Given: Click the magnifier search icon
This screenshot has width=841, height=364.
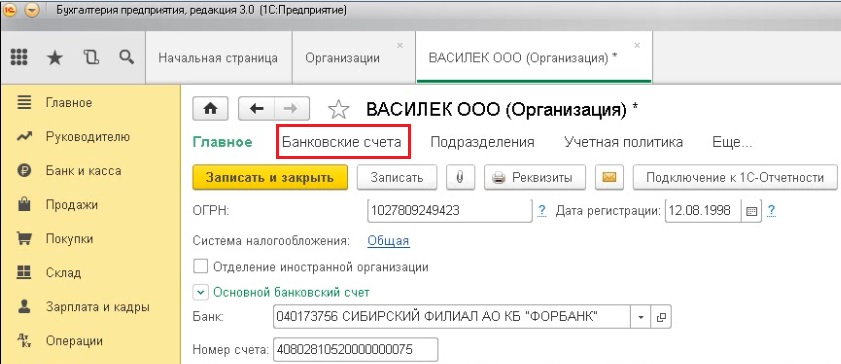Looking at the screenshot, I should point(127,57).
